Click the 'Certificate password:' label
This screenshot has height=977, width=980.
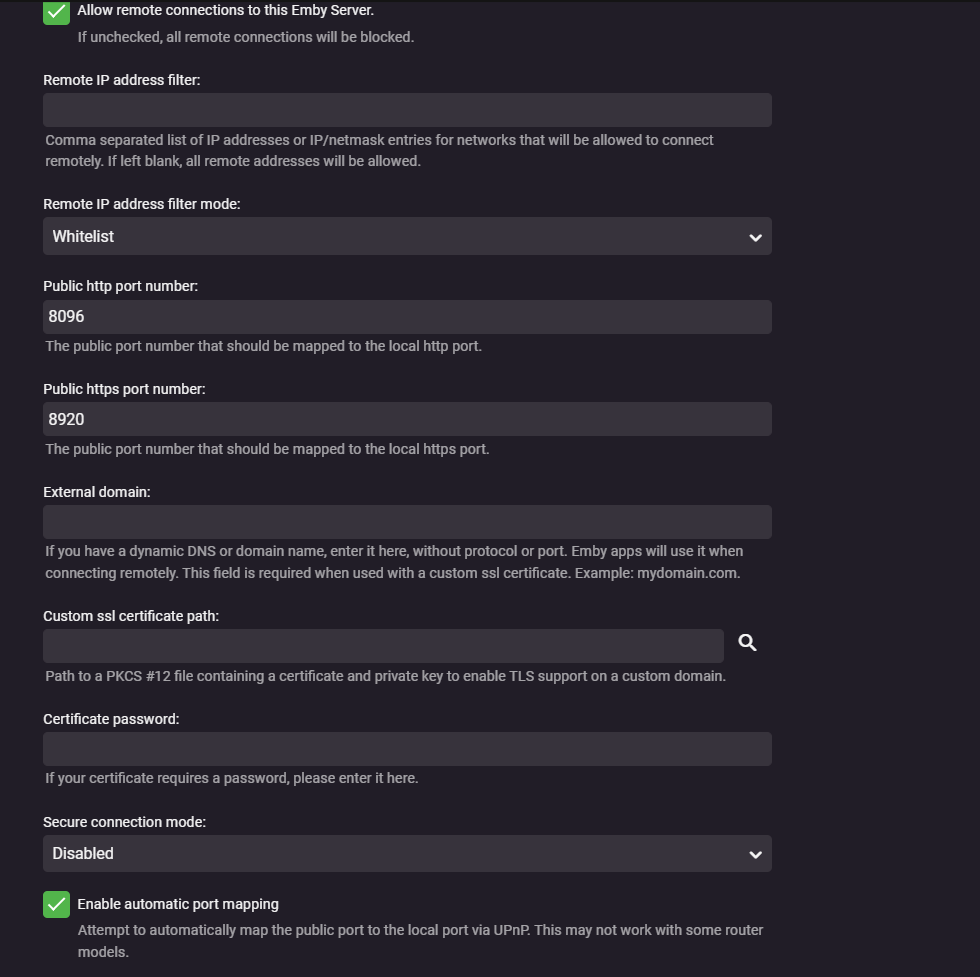tap(111, 719)
